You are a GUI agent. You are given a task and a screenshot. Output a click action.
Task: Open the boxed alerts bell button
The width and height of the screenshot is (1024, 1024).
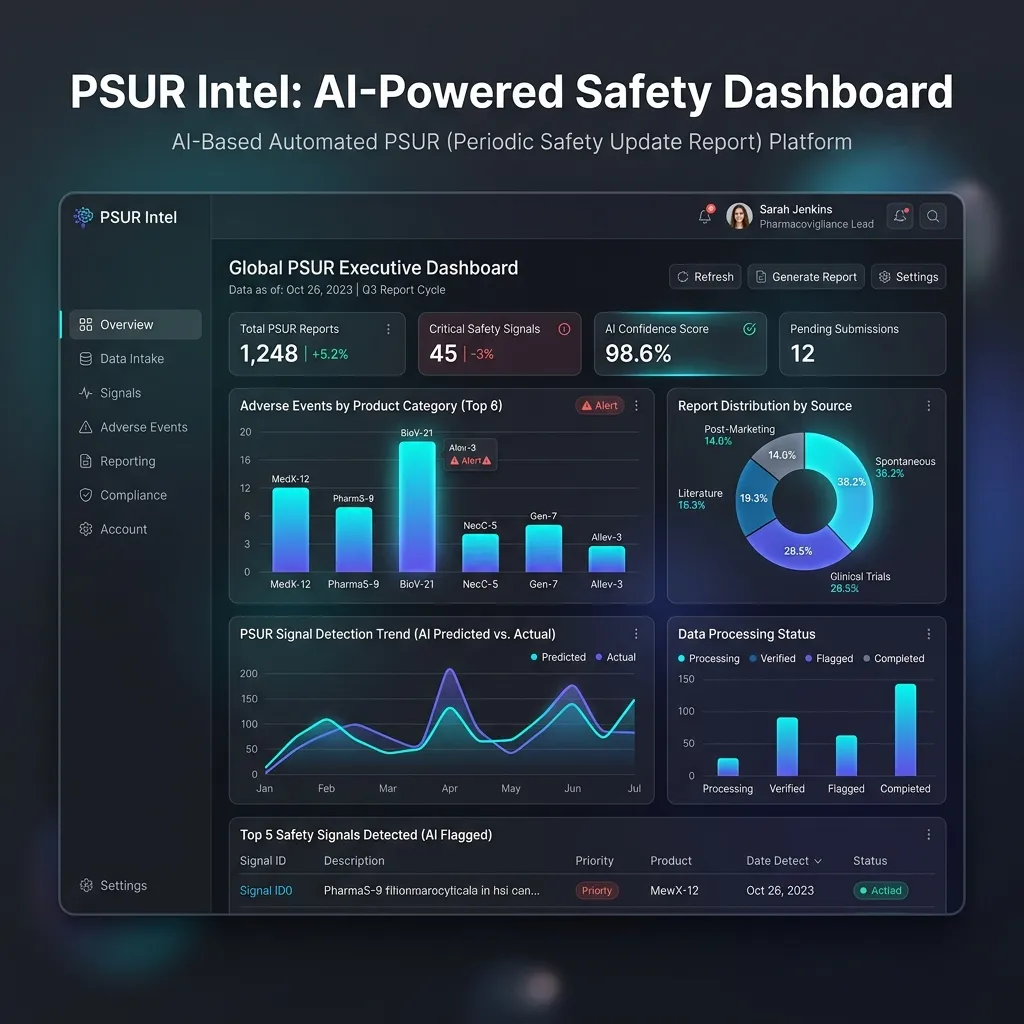900,216
